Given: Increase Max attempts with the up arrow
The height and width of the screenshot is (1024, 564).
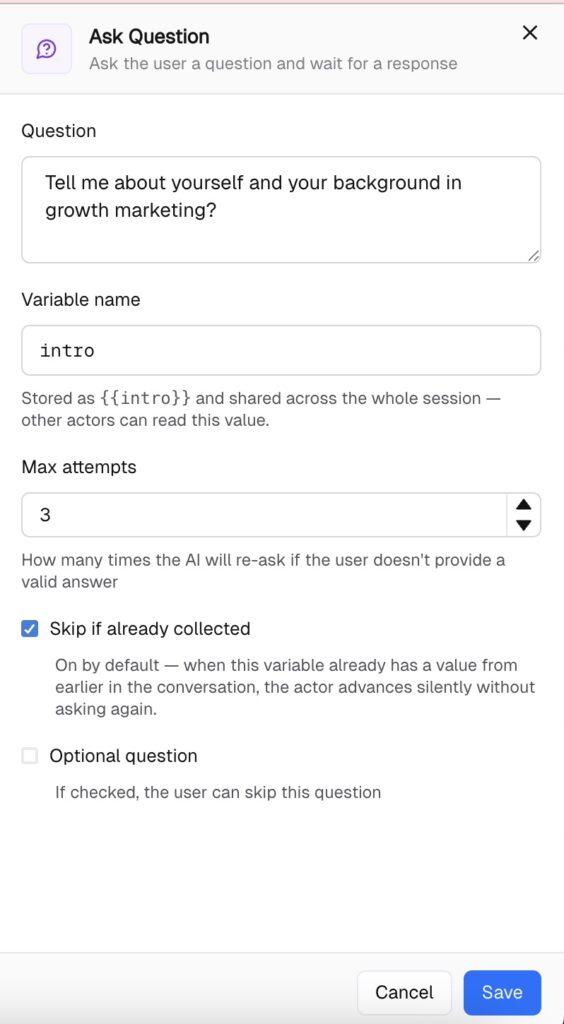Looking at the screenshot, I should [x=524, y=505].
